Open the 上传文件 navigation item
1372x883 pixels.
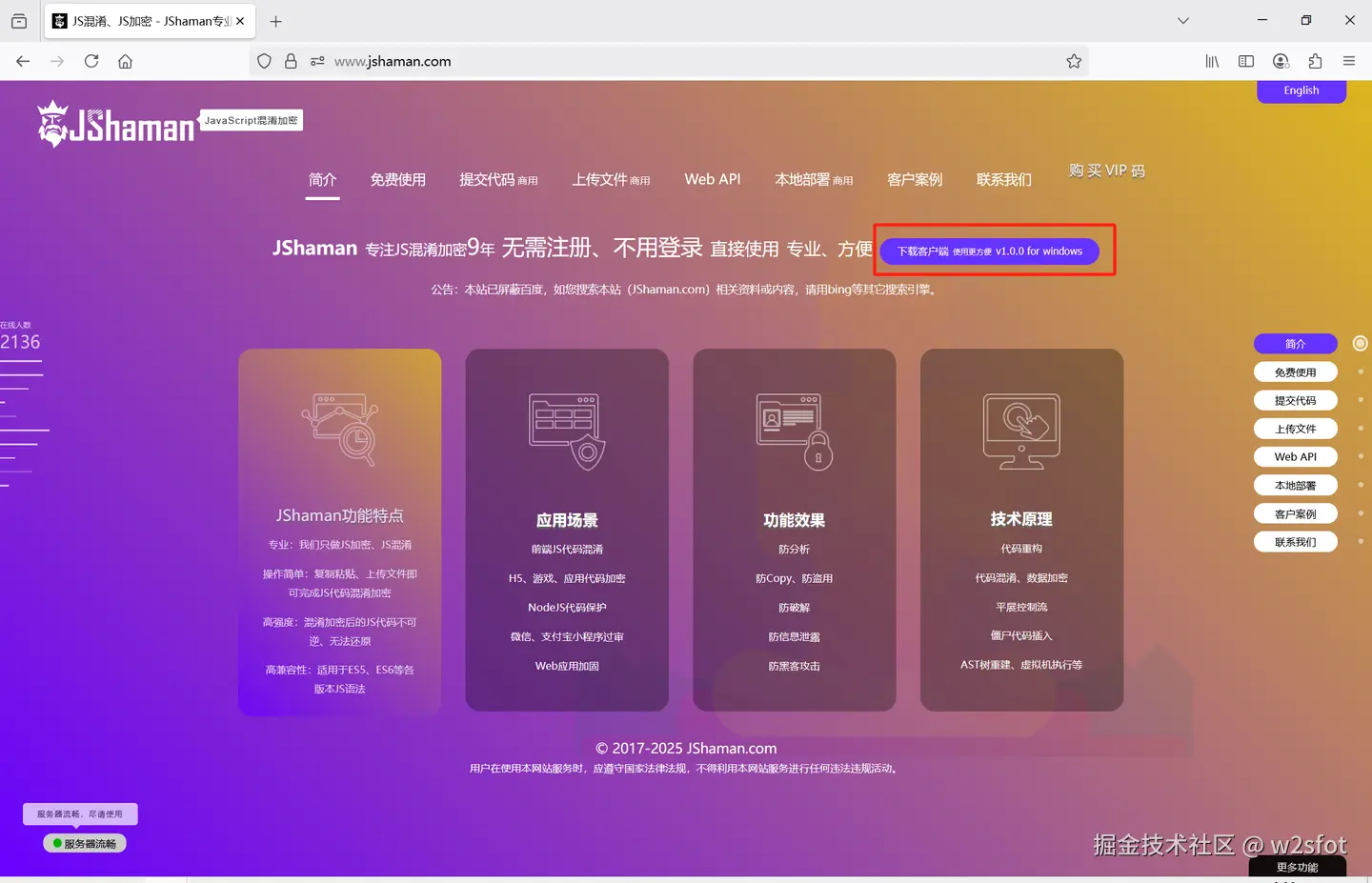(611, 179)
